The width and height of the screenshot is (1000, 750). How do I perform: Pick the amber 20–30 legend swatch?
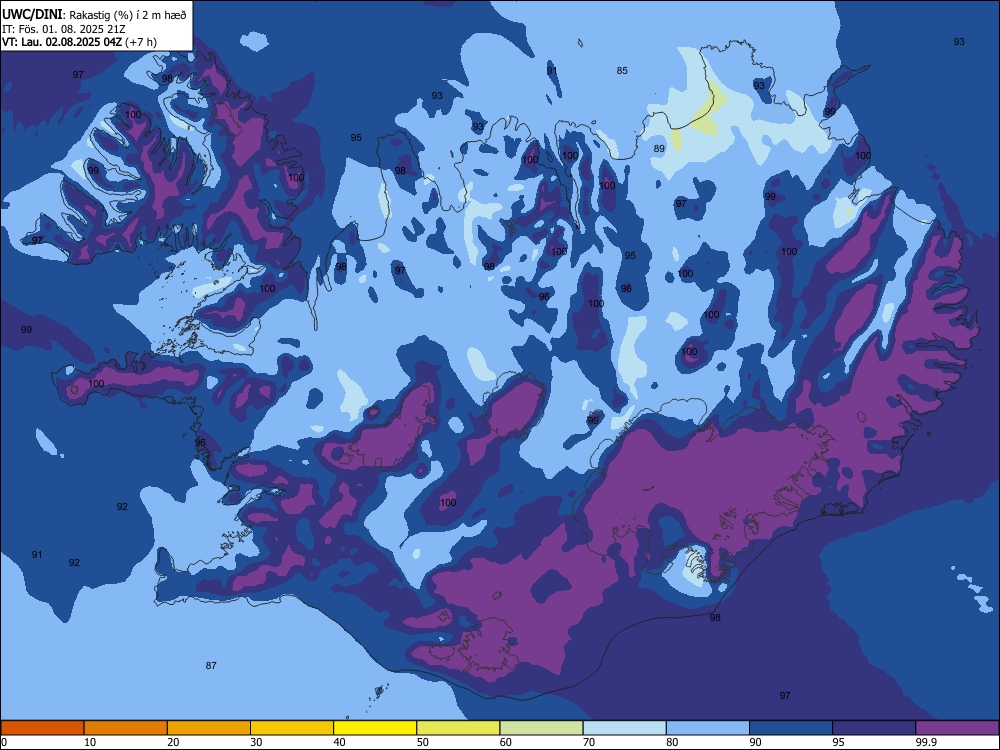coord(209,728)
